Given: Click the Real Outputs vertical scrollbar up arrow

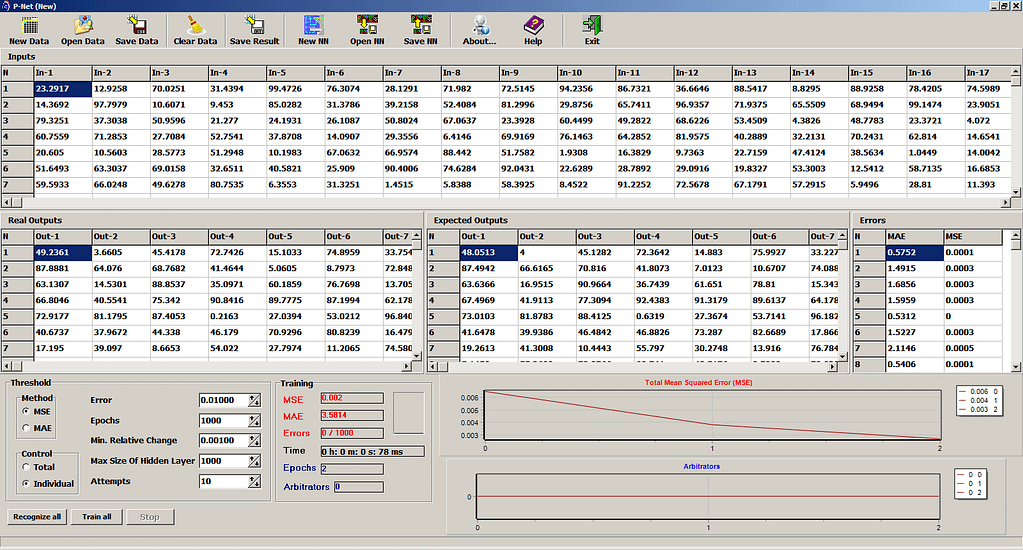Looking at the screenshot, I should click(x=417, y=235).
